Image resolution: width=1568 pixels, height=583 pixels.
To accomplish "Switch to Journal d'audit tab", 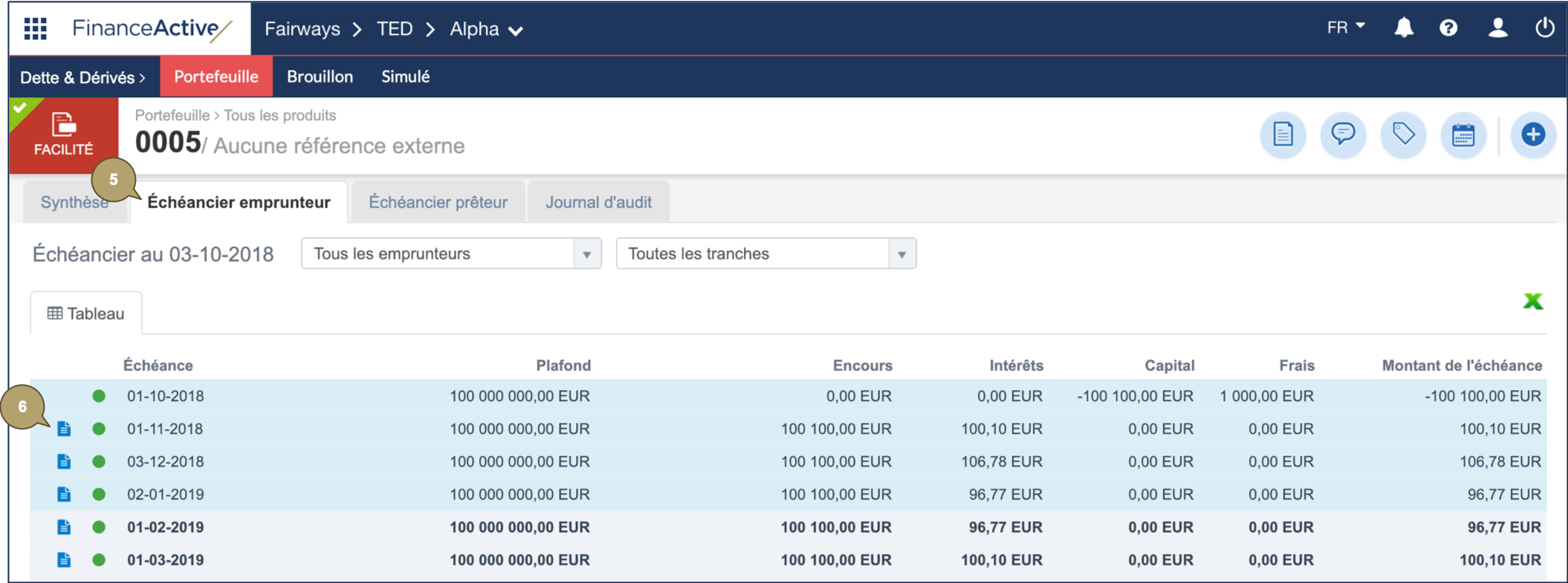I will (598, 202).
